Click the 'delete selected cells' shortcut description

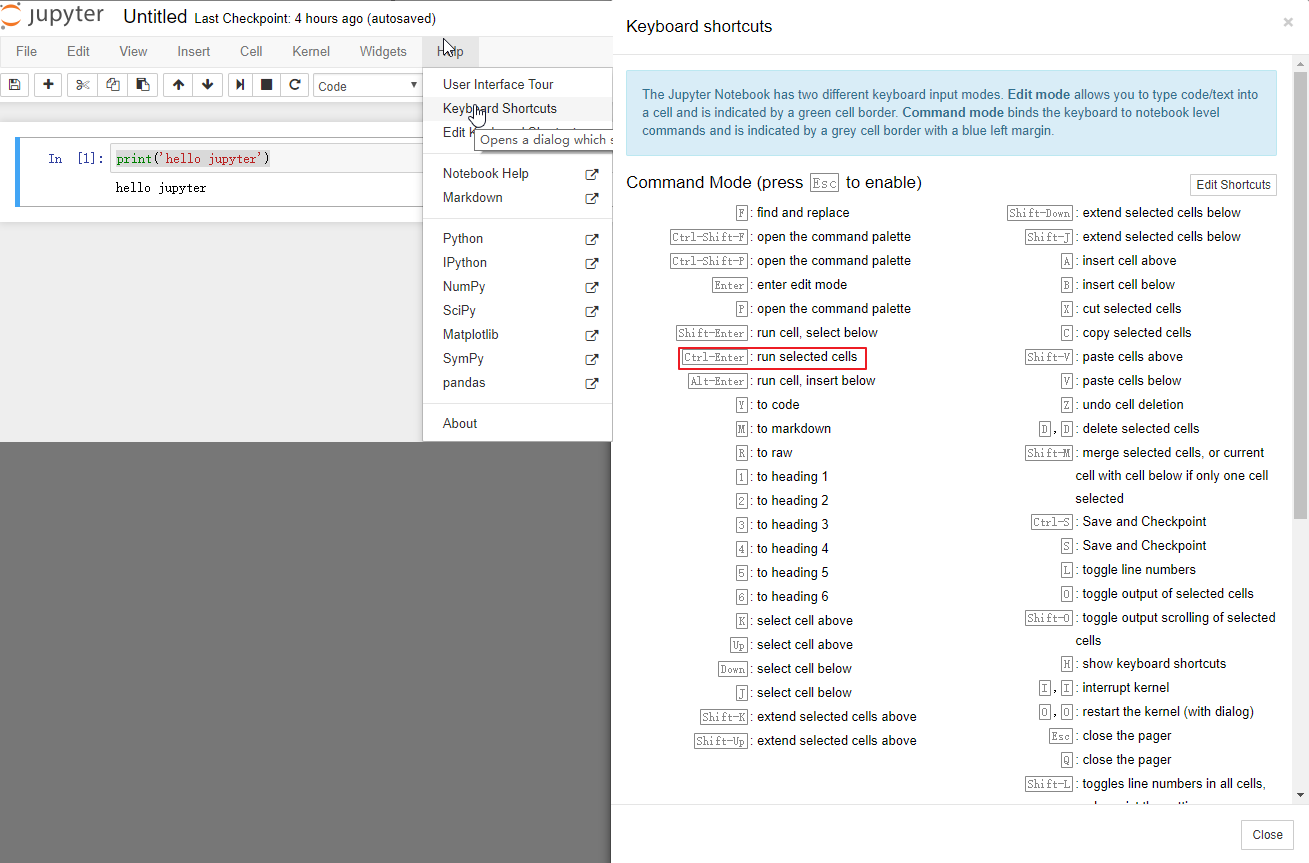(x=1141, y=429)
